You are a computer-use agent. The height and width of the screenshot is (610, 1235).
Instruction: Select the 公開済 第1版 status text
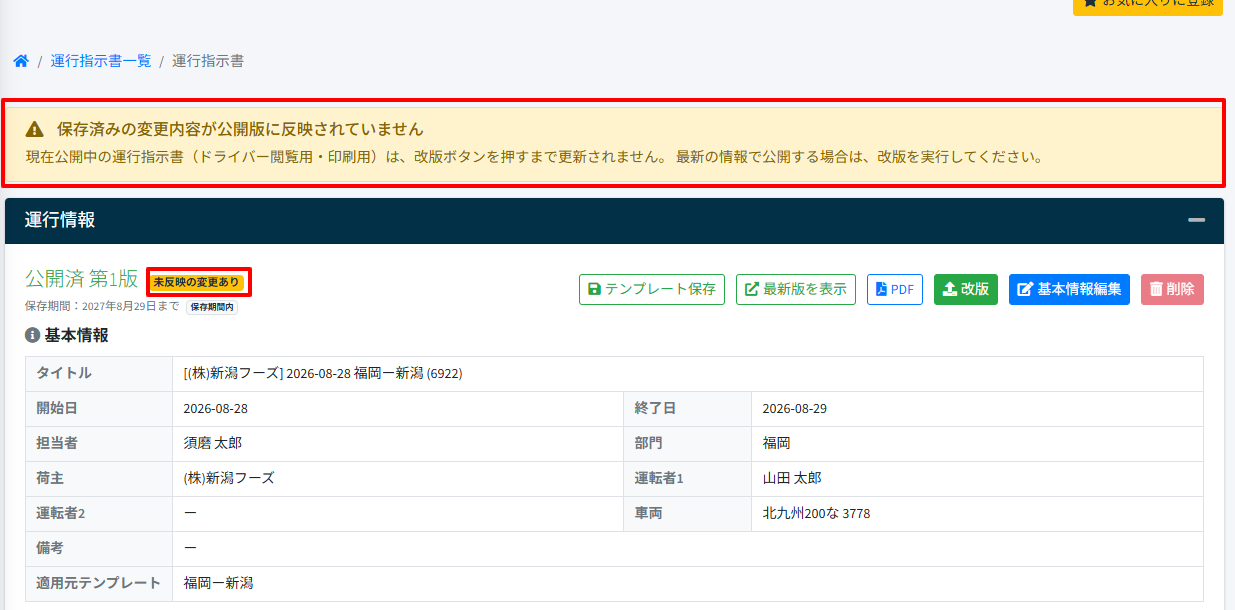[82, 279]
